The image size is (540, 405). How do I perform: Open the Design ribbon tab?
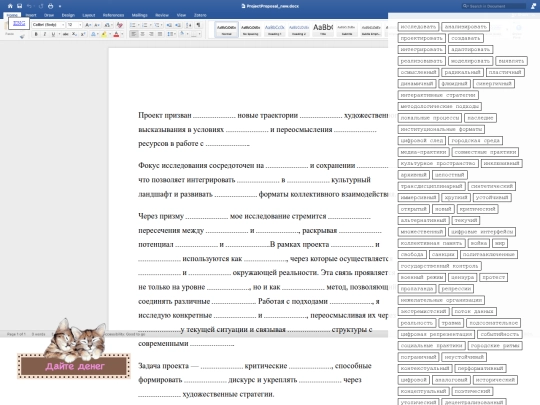pyautogui.click(x=68, y=15)
